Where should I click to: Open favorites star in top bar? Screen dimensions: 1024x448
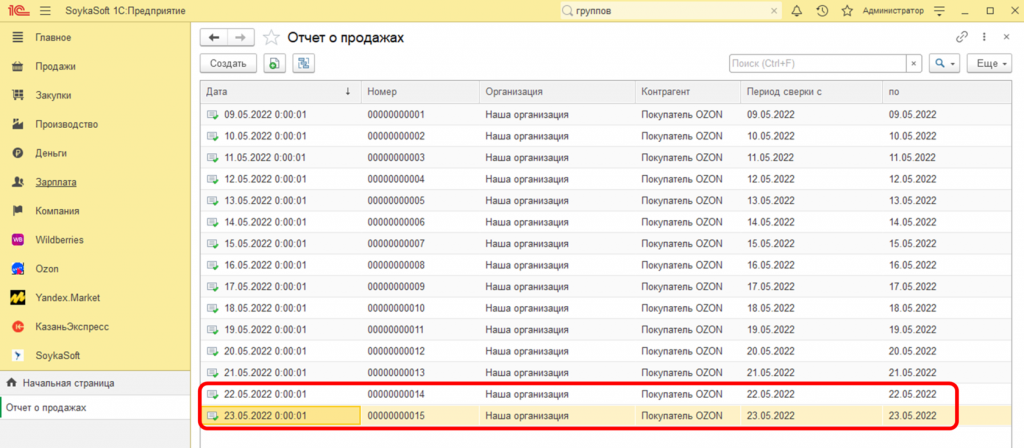coord(847,11)
